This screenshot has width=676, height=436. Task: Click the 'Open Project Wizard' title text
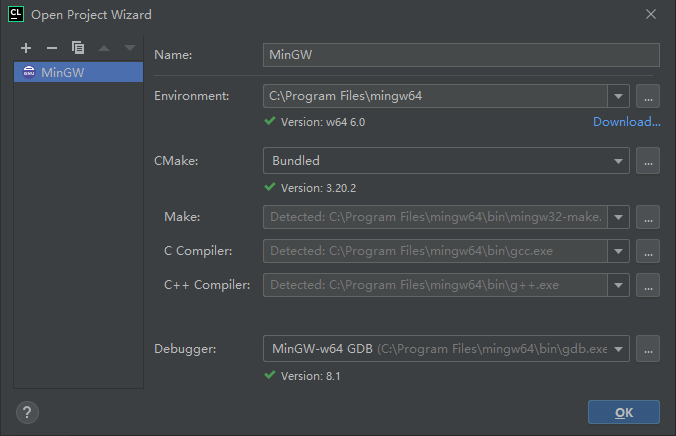coord(91,15)
